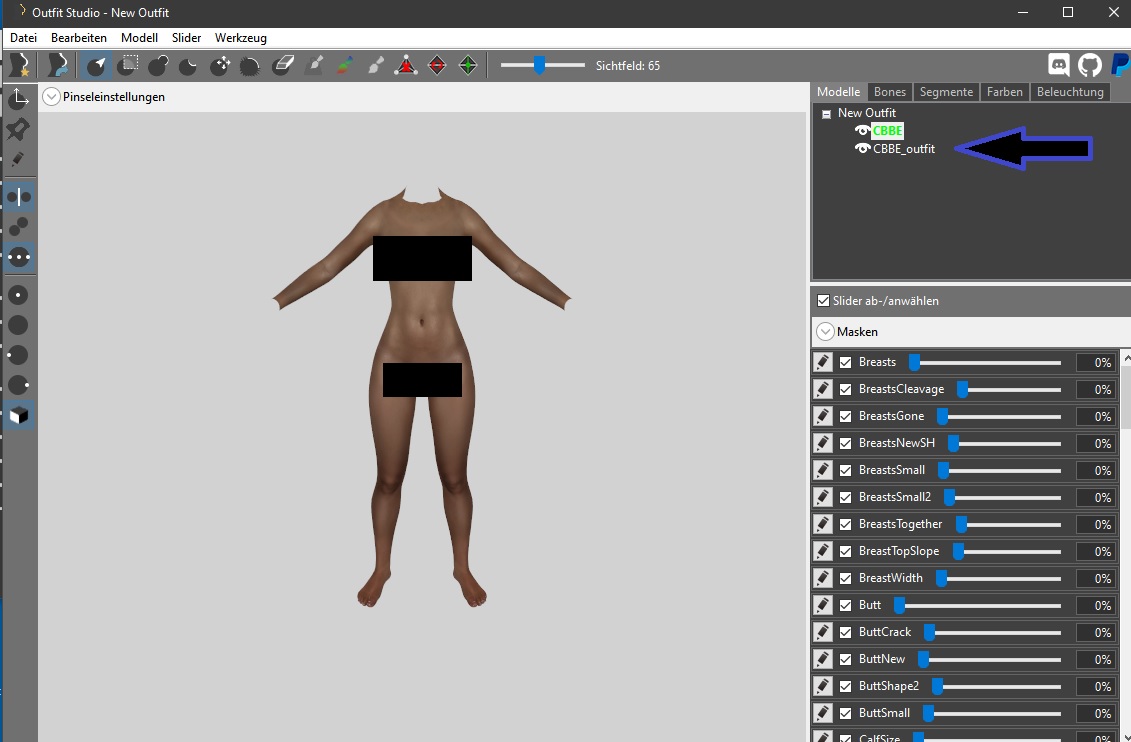Select the Deflate brush tool
This screenshot has width=1131, height=742.
click(x=189, y=66)
